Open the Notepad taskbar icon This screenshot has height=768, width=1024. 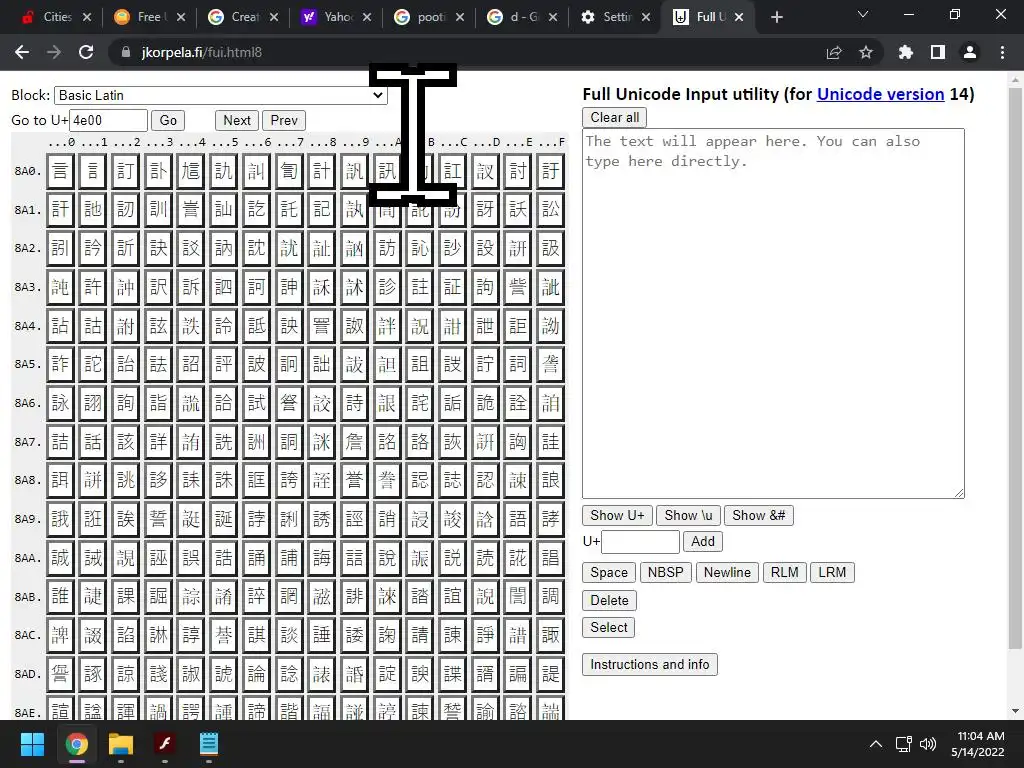208,744
